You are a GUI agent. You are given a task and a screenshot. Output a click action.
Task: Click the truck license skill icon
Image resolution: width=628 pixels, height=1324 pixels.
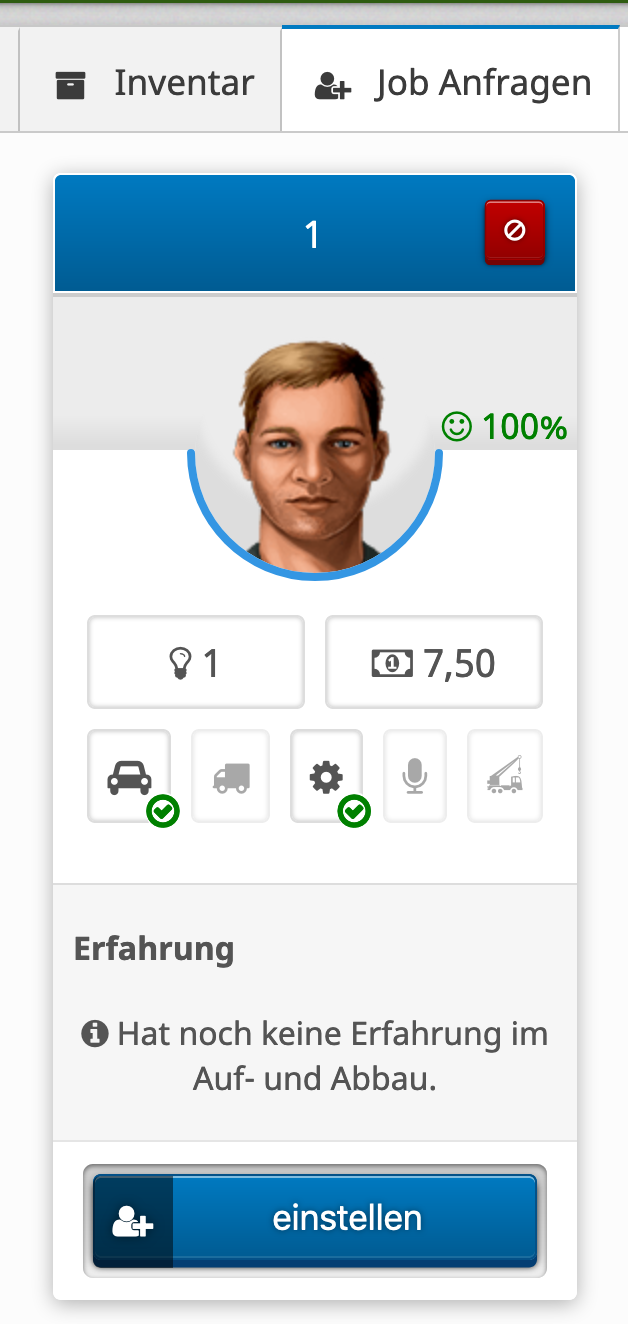(231, 776)
